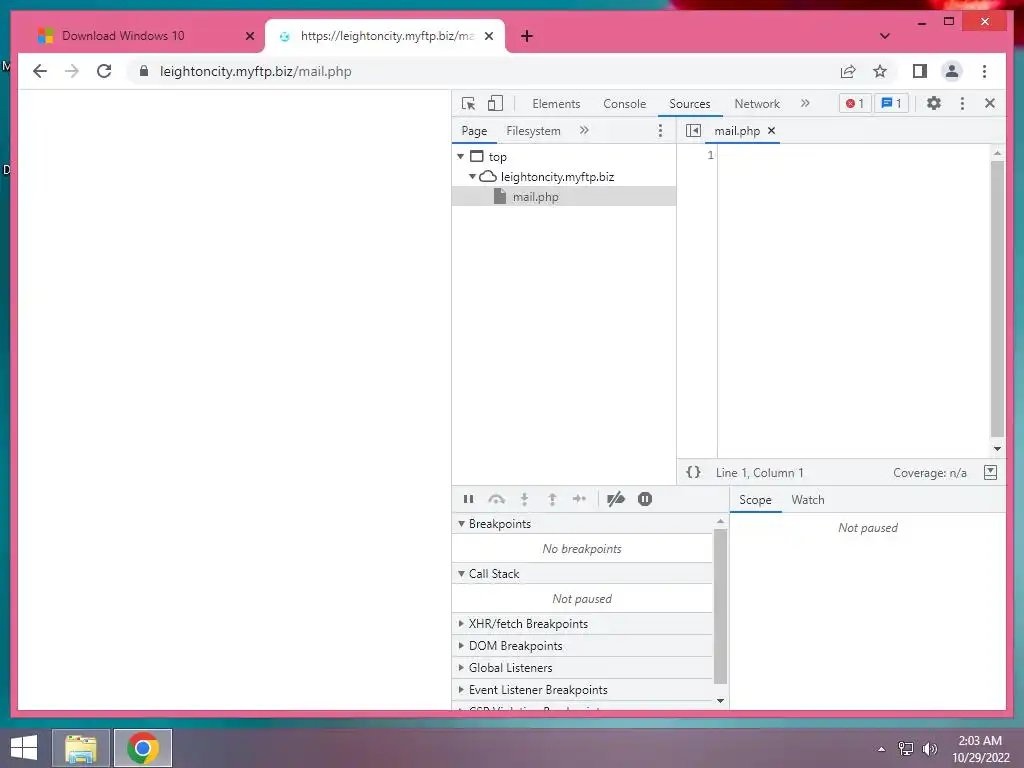Click the red error count badge
The height and width of the screenshot is (768, 1024).
[855, 103]
